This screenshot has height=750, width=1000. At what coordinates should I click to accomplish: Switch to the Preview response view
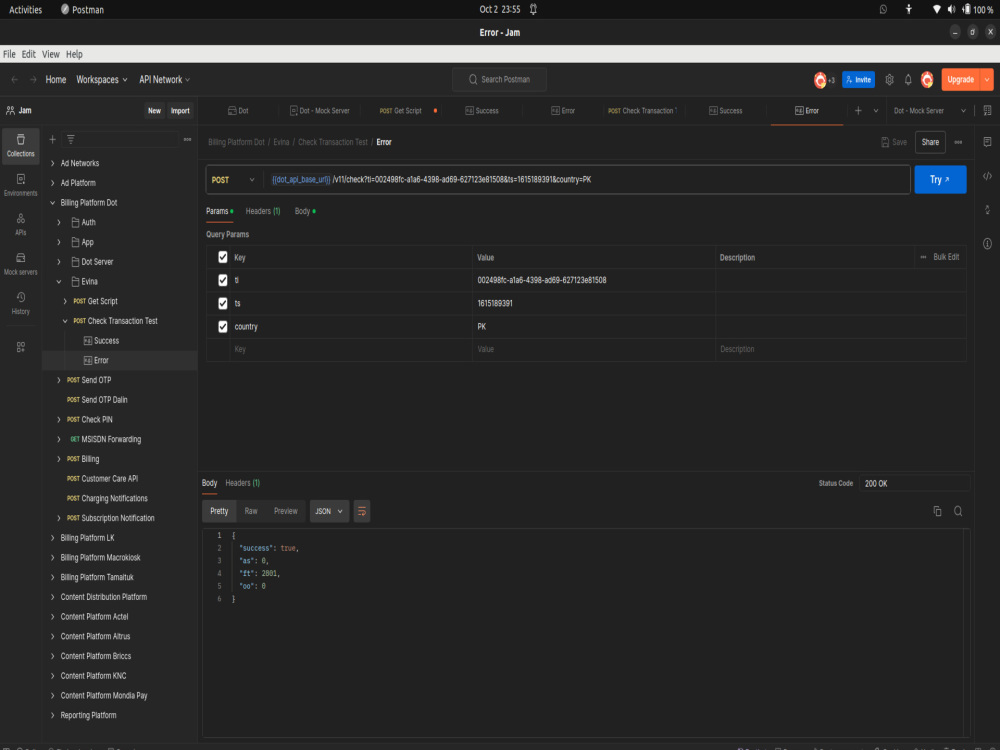point(286,511)
